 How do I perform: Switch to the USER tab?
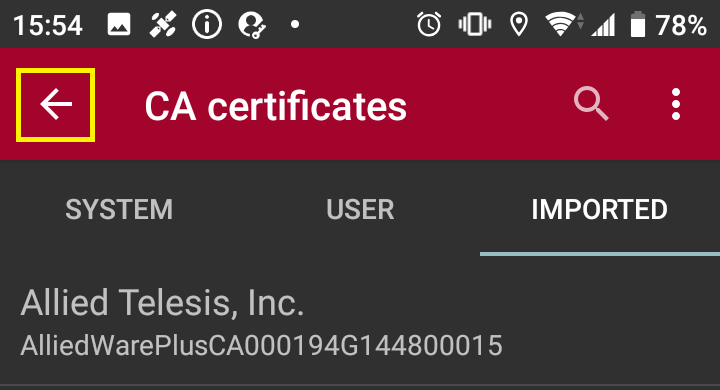[360, 209]
